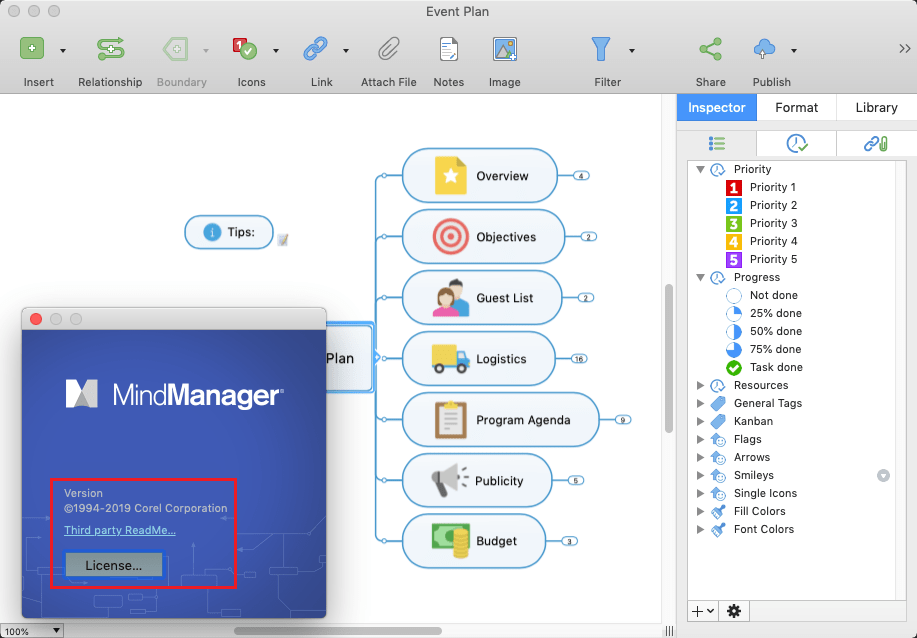Select the task info clock sub-tab
917x638 pixels.
797,143
